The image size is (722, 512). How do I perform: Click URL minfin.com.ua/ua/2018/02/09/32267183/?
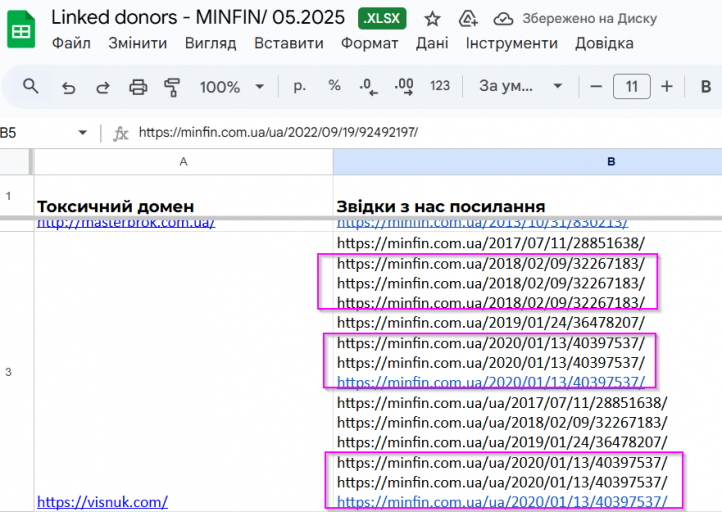tap(502, 423)
